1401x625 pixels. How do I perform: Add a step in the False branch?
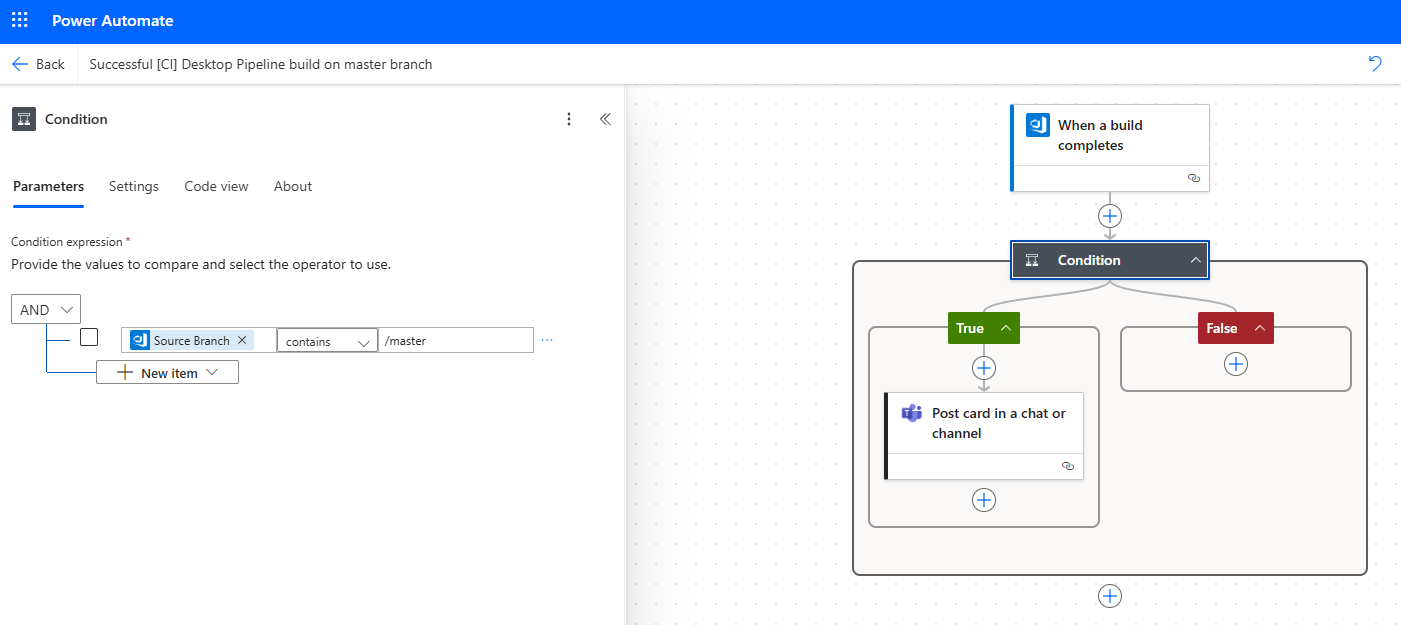[x=1236, y=364]
